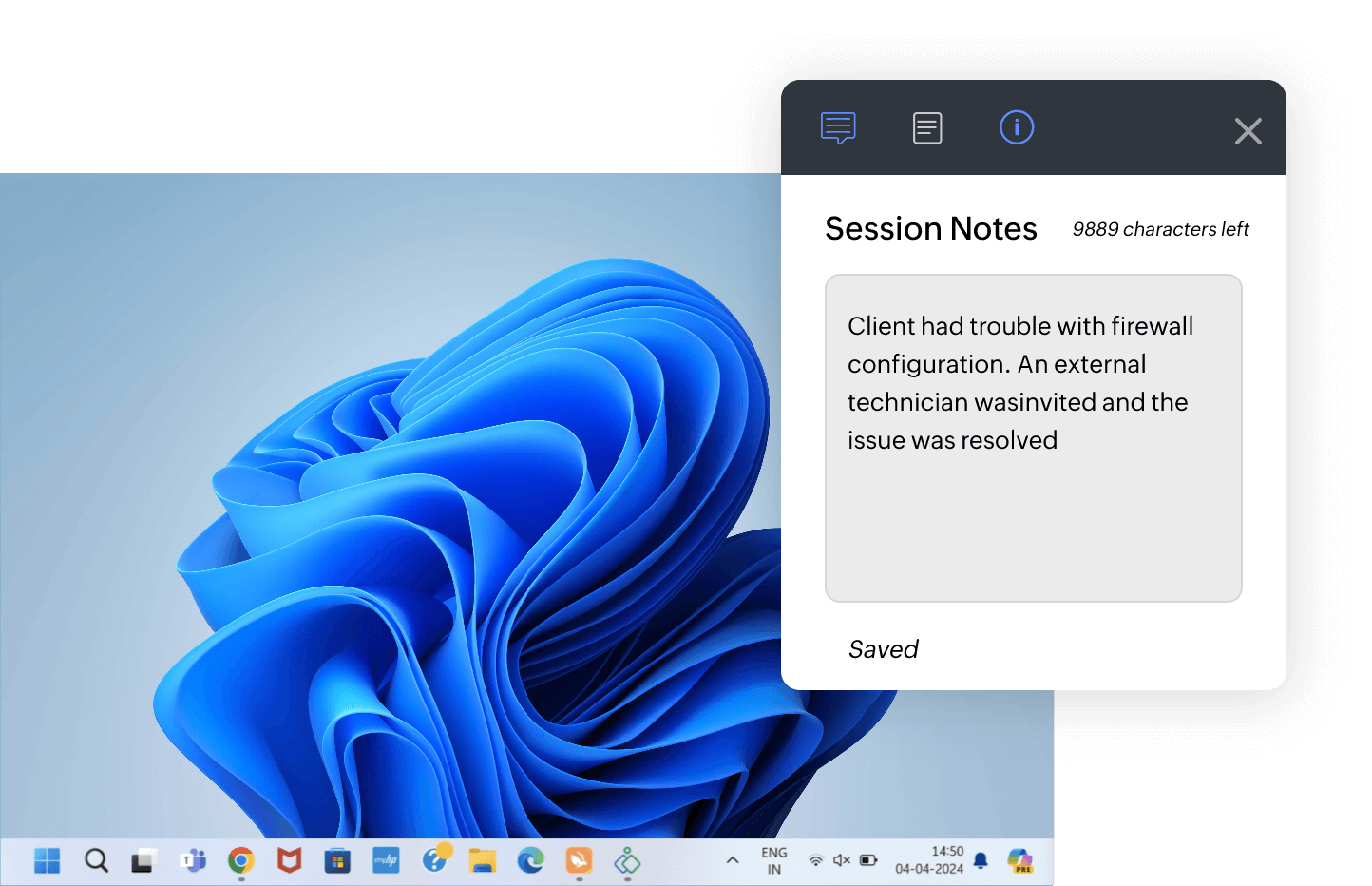
Task: Click inside the session notes text area
Action: pos(1033,437)
